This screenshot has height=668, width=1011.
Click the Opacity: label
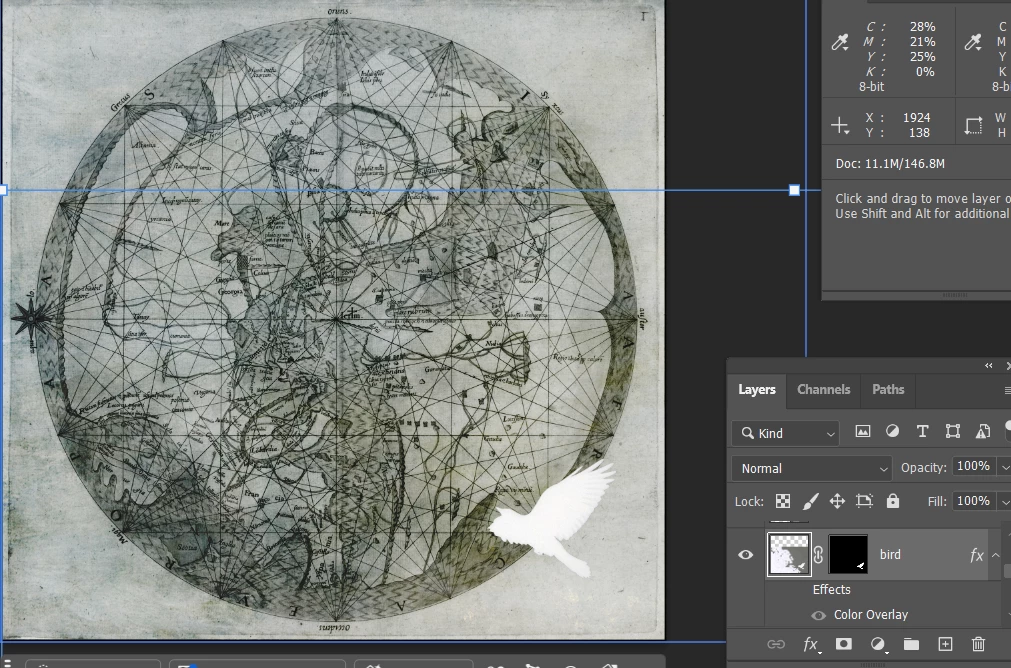click(x=923, y=467)
